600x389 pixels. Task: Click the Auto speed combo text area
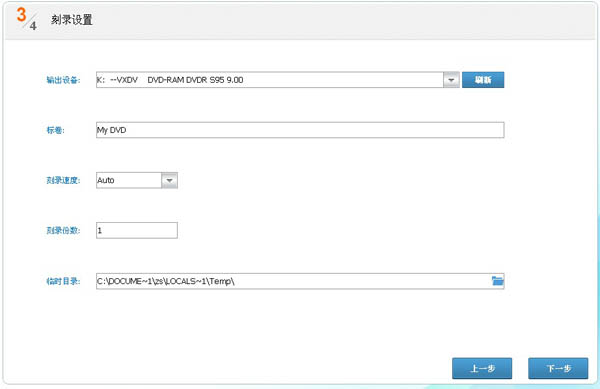pos(129,180)
